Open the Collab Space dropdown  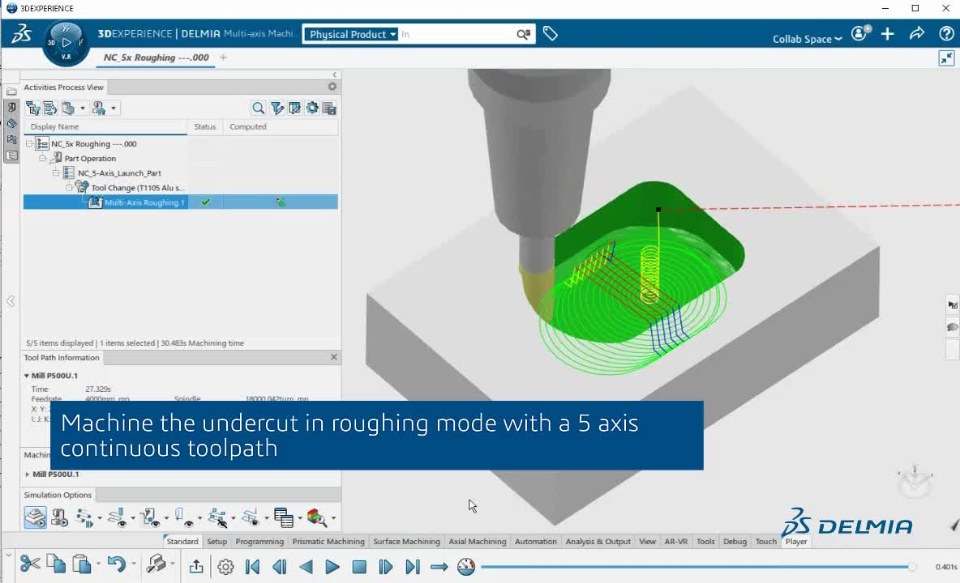coord(807,39)
